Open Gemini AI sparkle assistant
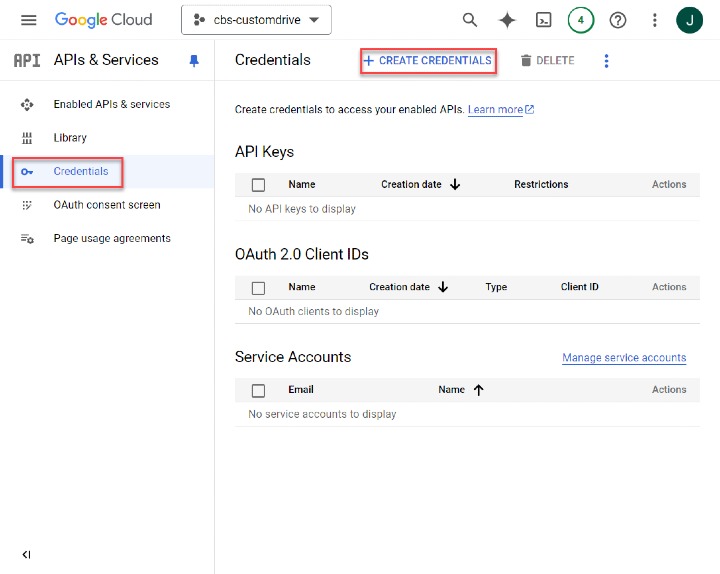This screenshot has width=720, height=574. tap(507, 20)
